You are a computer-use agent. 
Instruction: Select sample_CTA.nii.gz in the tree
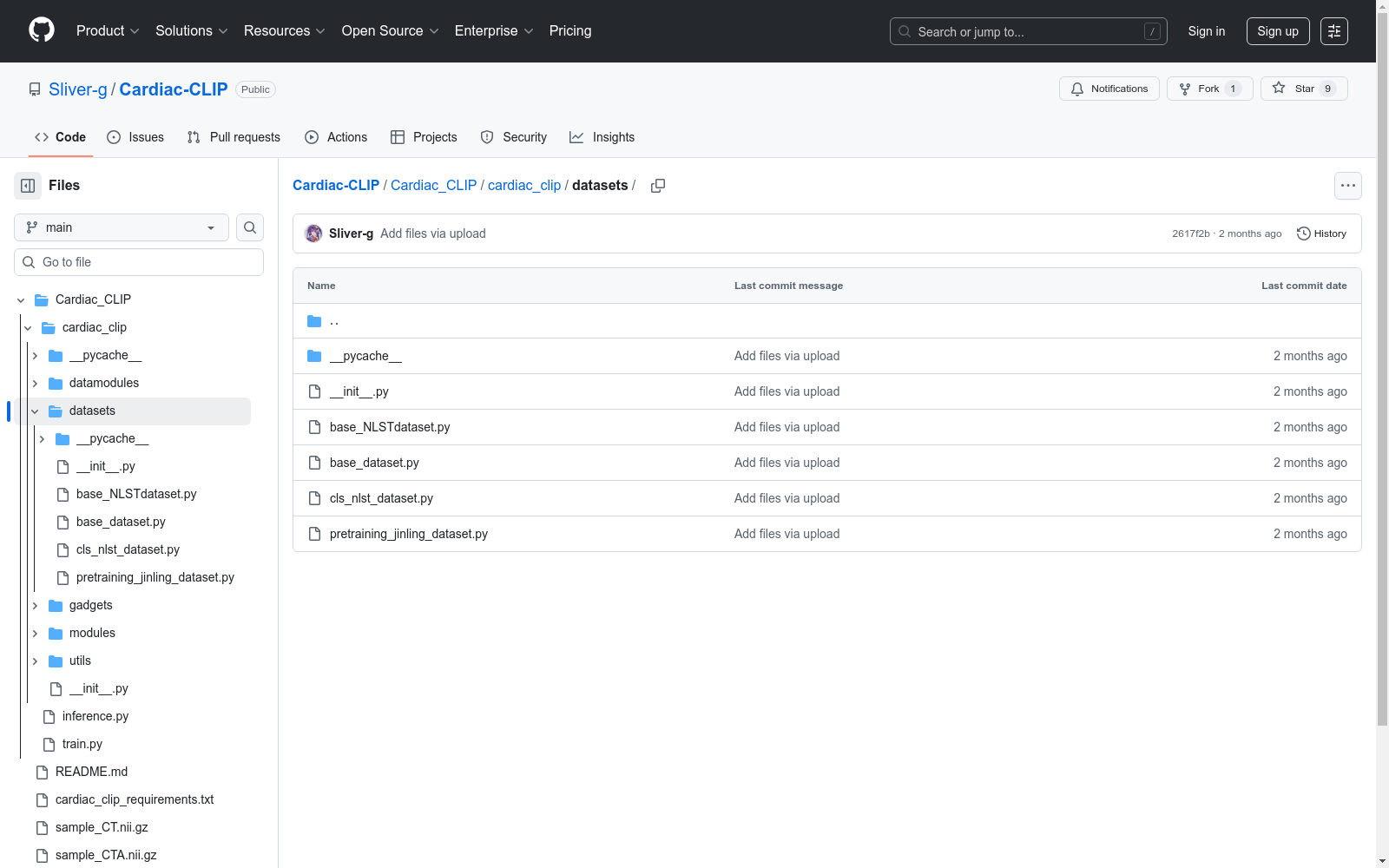tap(106, 855)
